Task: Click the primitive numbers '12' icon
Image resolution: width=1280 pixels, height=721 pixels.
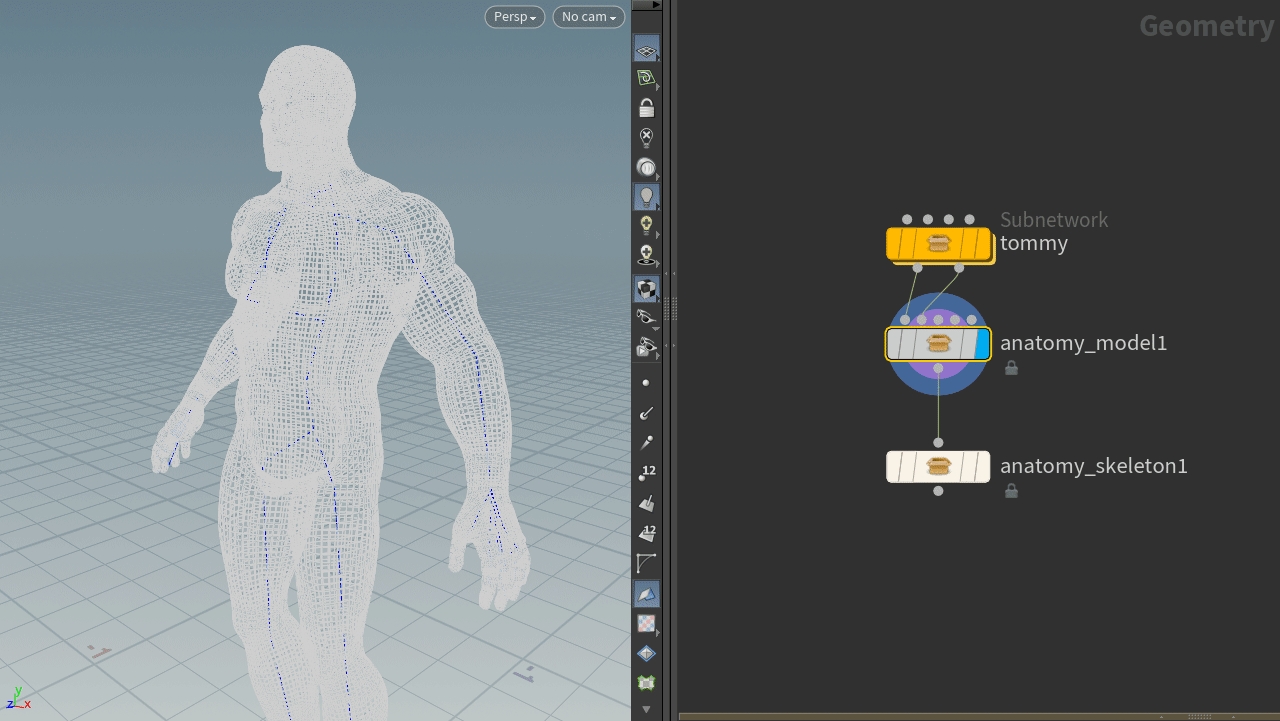Action: click(646, 533)
